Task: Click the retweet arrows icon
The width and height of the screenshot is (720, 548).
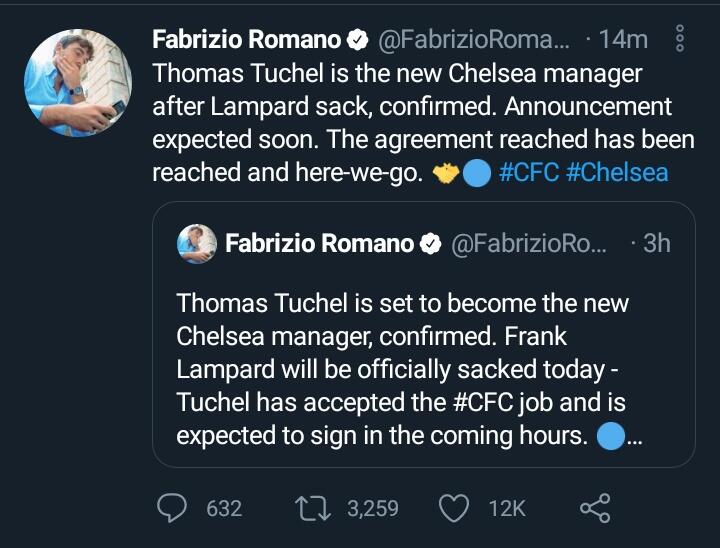Action: tap(317, 508)
